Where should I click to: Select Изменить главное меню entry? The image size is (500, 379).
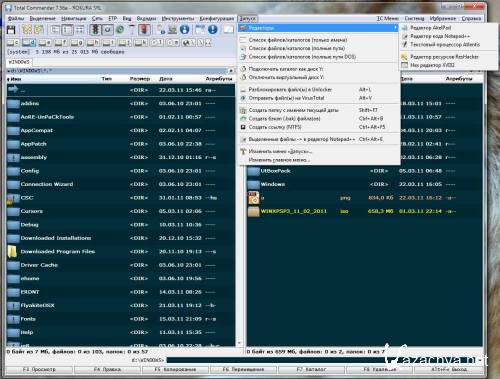click(319, 160)
